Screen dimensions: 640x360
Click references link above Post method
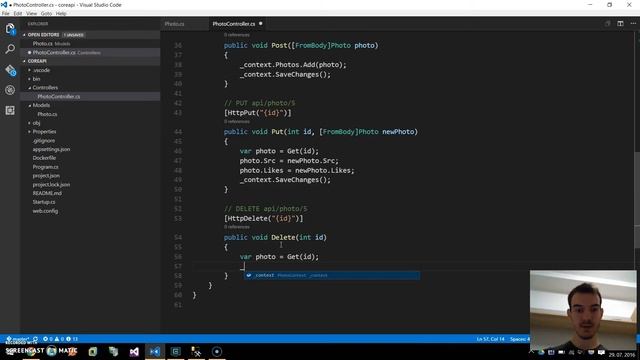click(x=237, y=36)
